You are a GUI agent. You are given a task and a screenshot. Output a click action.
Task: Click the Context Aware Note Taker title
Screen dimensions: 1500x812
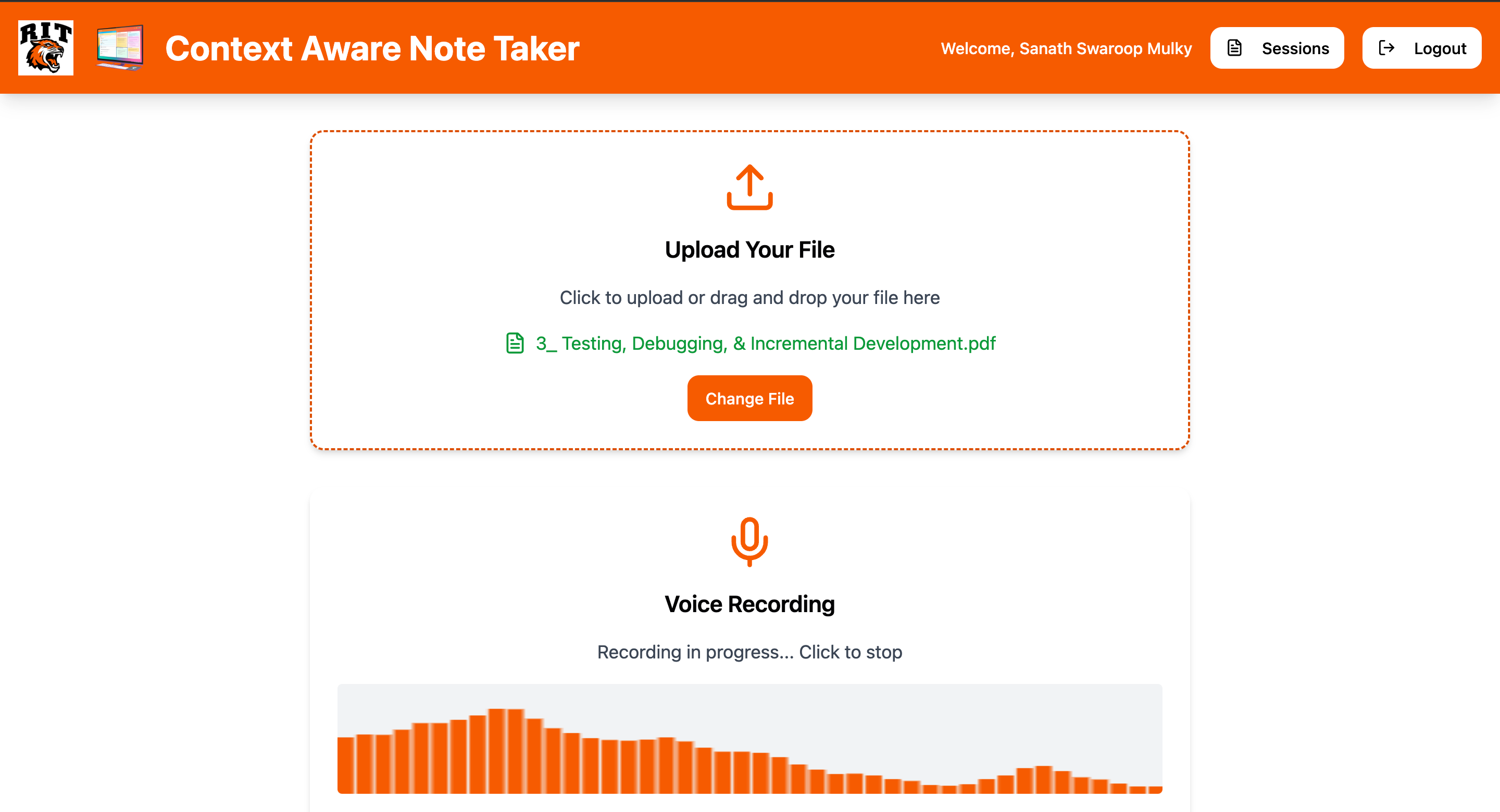tap(372, 48)
